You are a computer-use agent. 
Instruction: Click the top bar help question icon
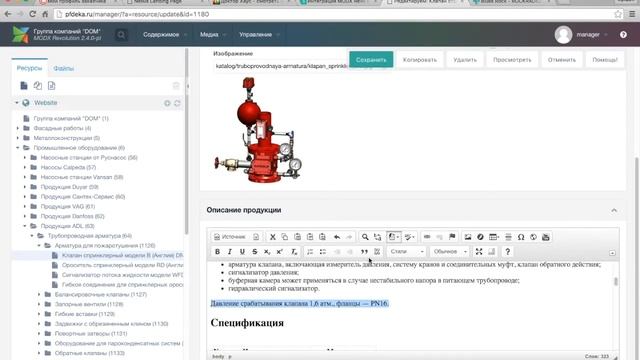coord(623,35)
